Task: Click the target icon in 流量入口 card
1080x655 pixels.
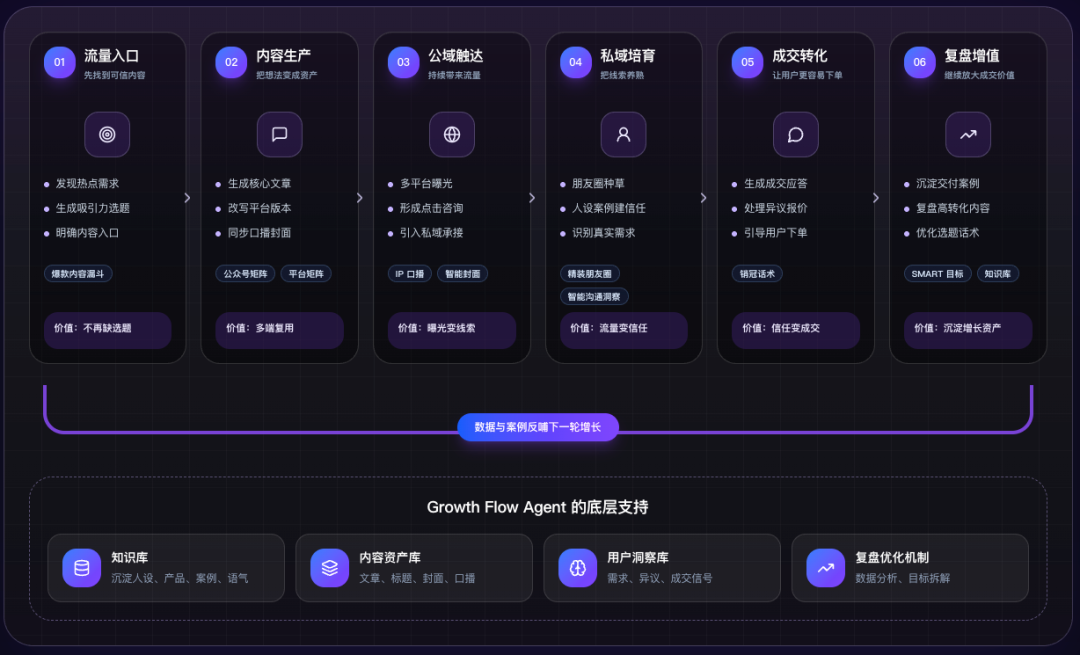Action: 107,134
